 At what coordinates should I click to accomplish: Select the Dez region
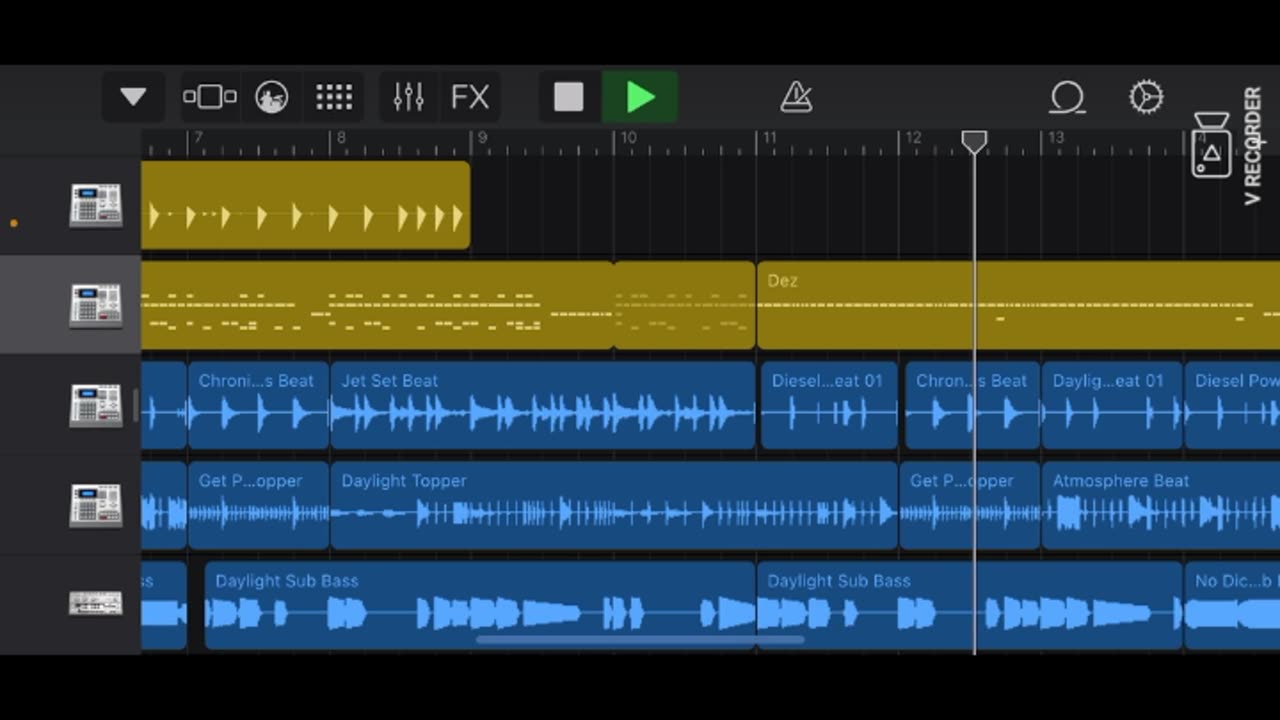click(x=1018, y=305)
